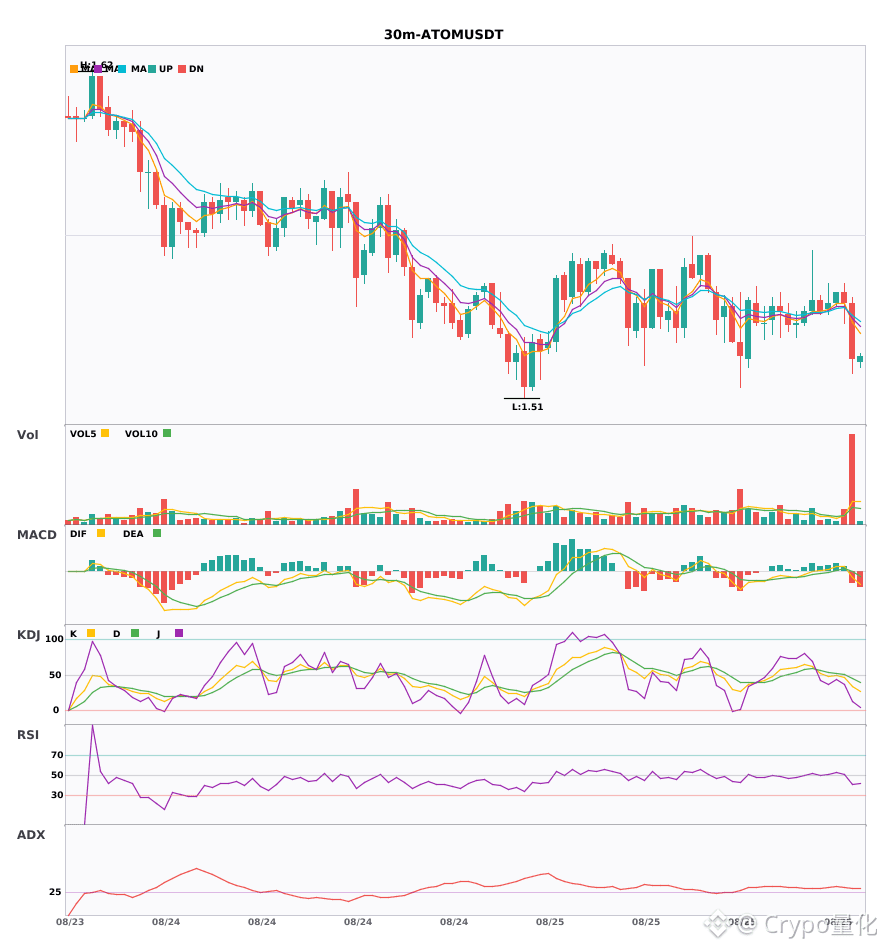Click the teal UP legend swatch
885x950 pixels.
tap(152, 69)
